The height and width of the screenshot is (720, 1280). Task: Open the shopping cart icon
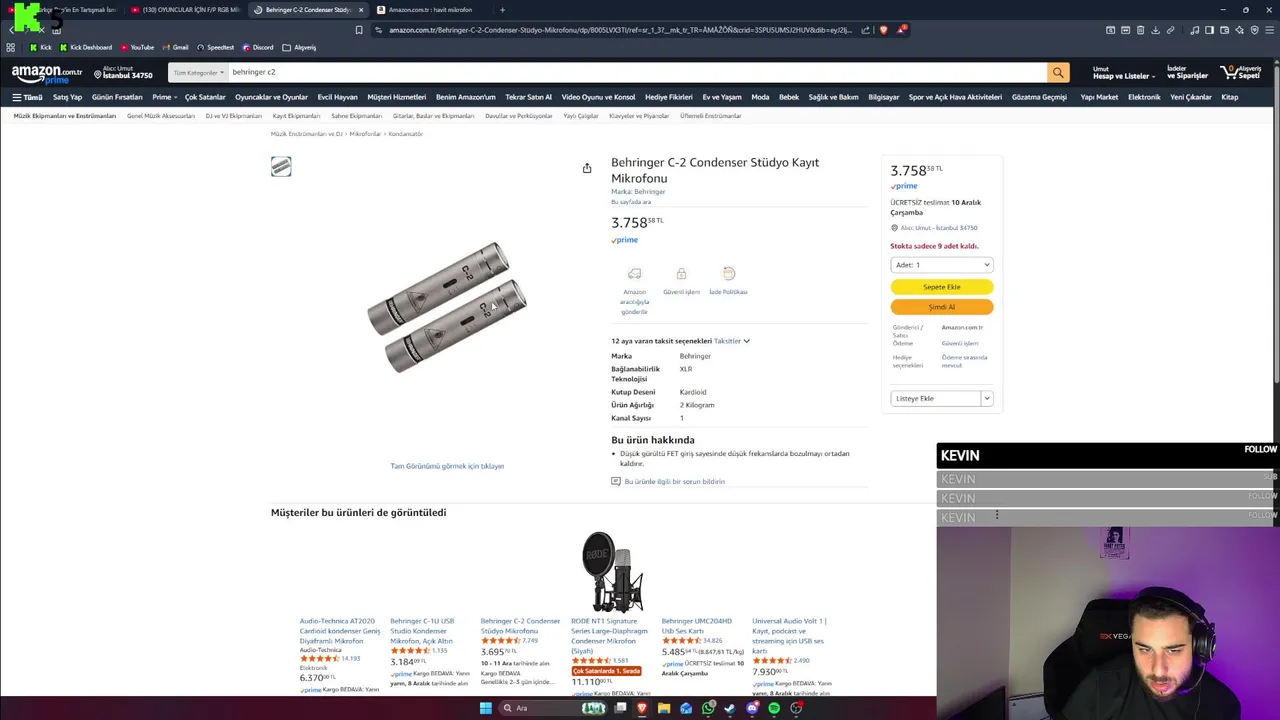1240,72
